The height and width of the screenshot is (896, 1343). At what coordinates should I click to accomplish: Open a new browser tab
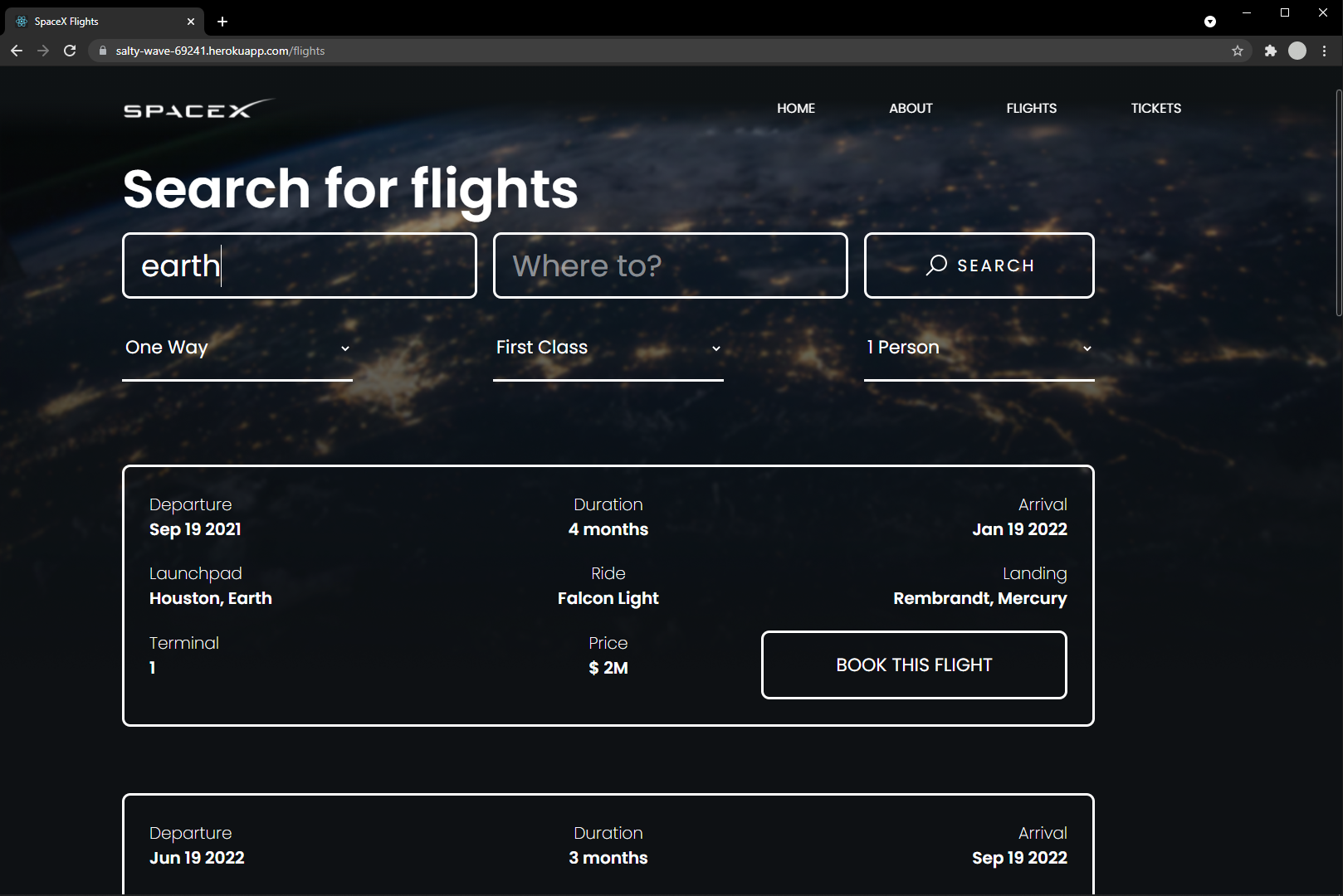(x=222, y=22)
